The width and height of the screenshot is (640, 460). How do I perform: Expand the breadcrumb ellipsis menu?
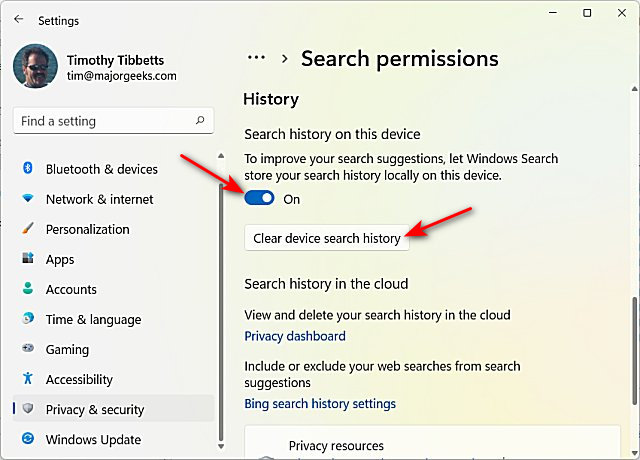pos(257,59)
